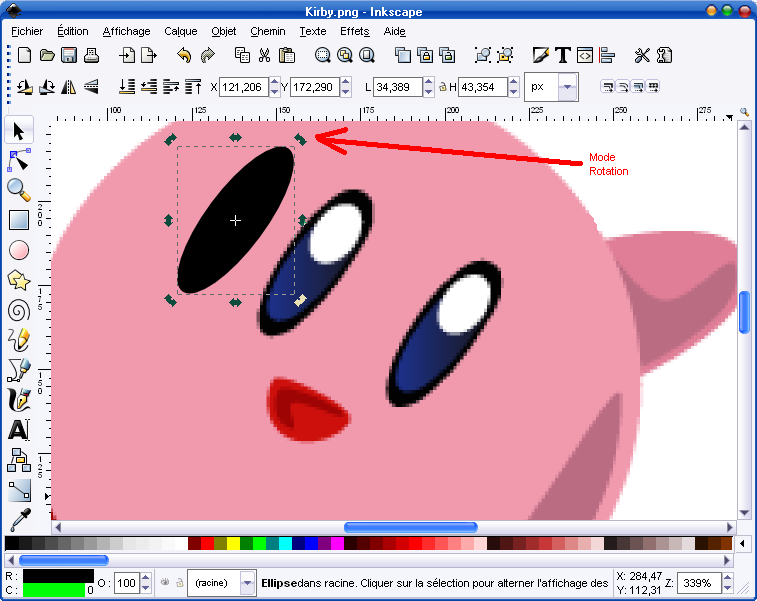Pick the magenta swatch in the color palette
Viewport: 757px width, 601px height.
coord(337,544)
